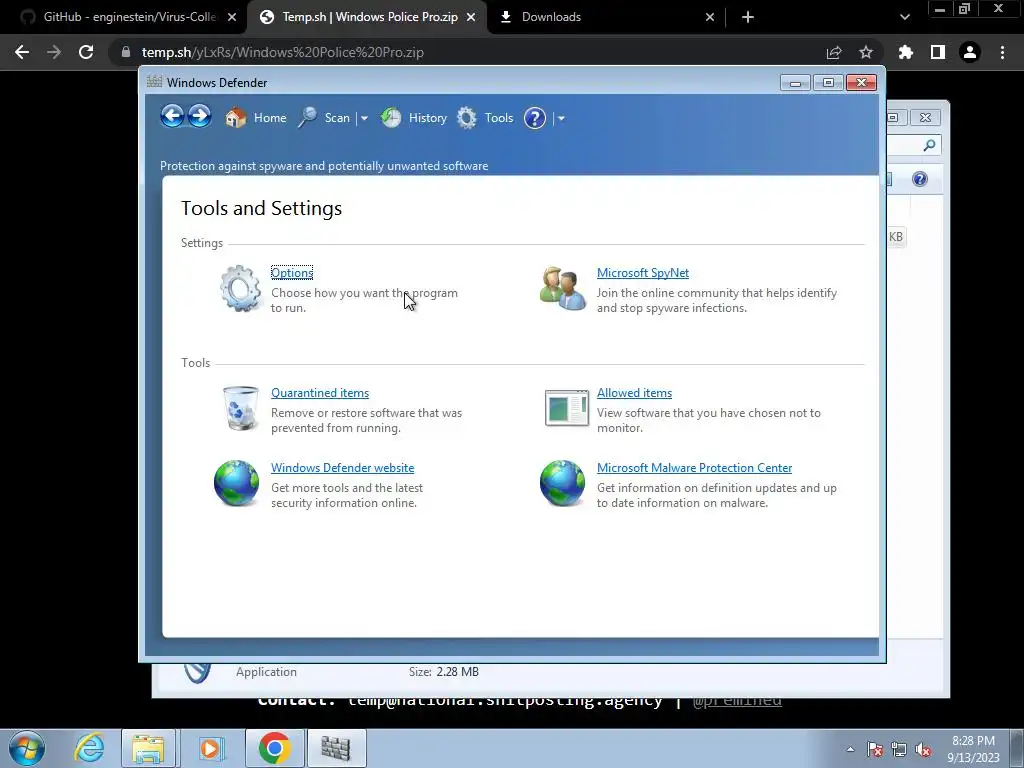Go forward with Windows Defender forward arrow

tap(200, 117)
